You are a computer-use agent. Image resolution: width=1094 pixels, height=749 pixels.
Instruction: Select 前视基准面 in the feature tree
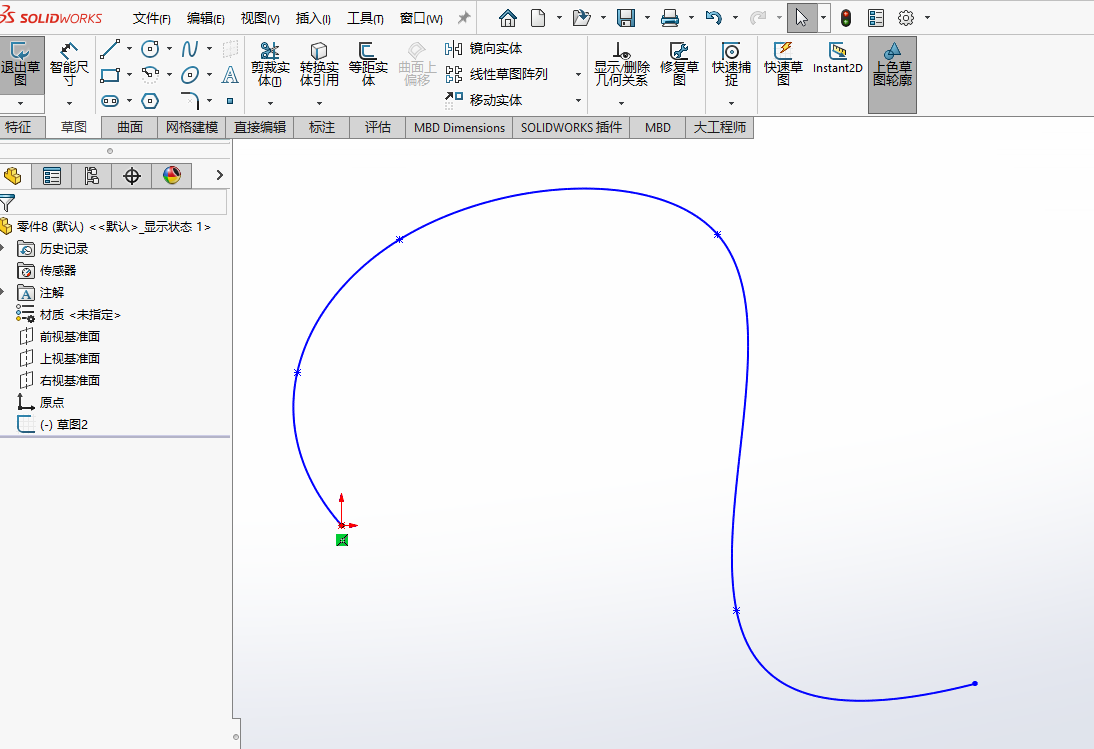pos(70,336)
